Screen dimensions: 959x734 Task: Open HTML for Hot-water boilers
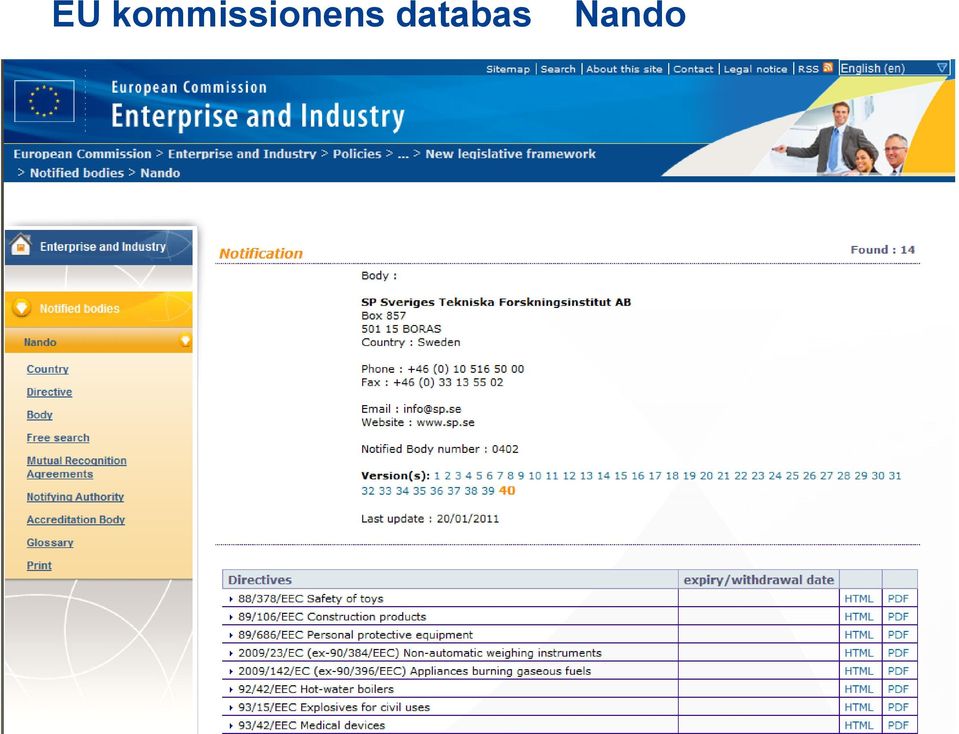click(x=859, y=689)
